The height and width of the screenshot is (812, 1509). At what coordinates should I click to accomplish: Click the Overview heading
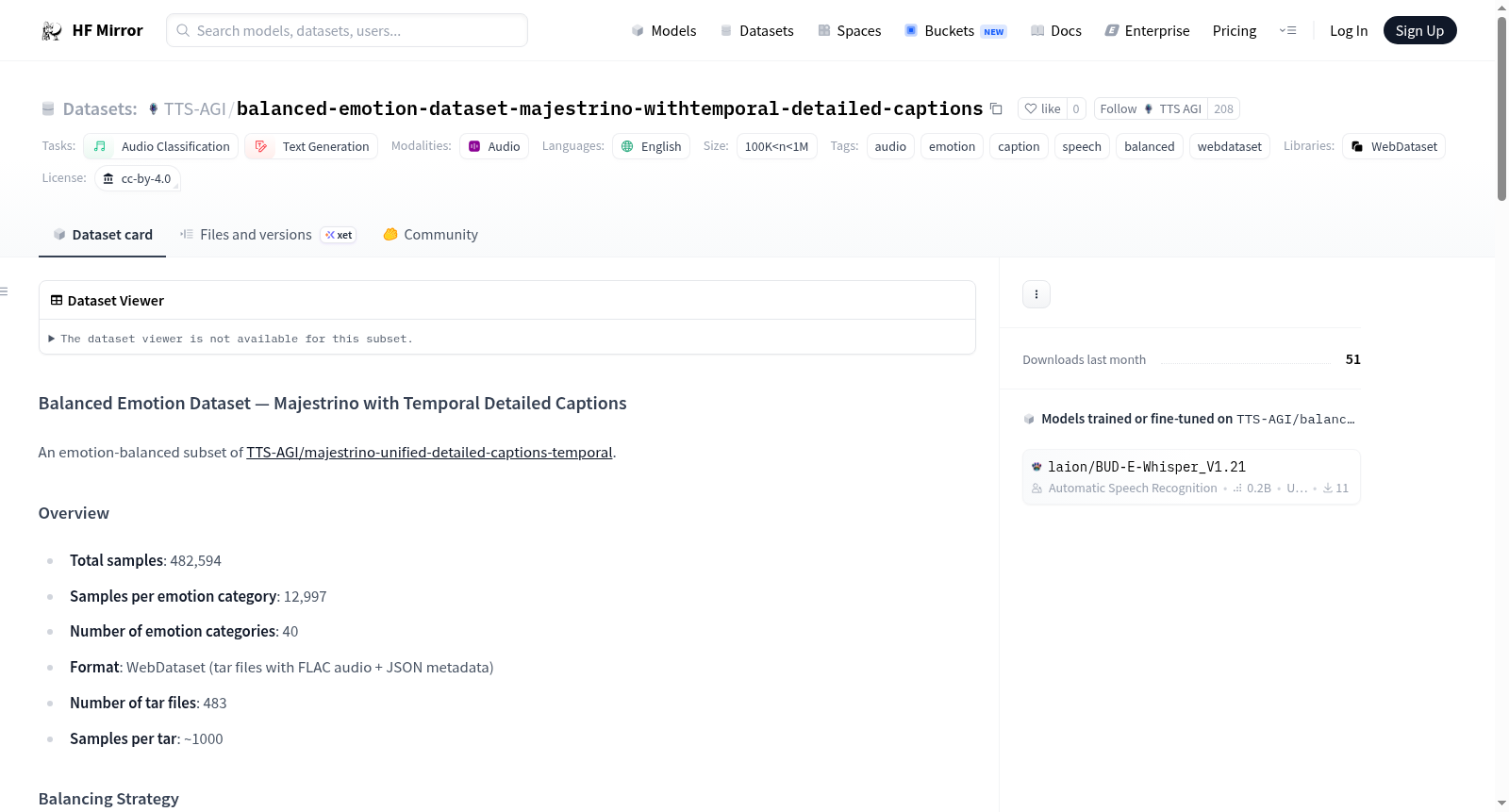click(x=74, y=513)
